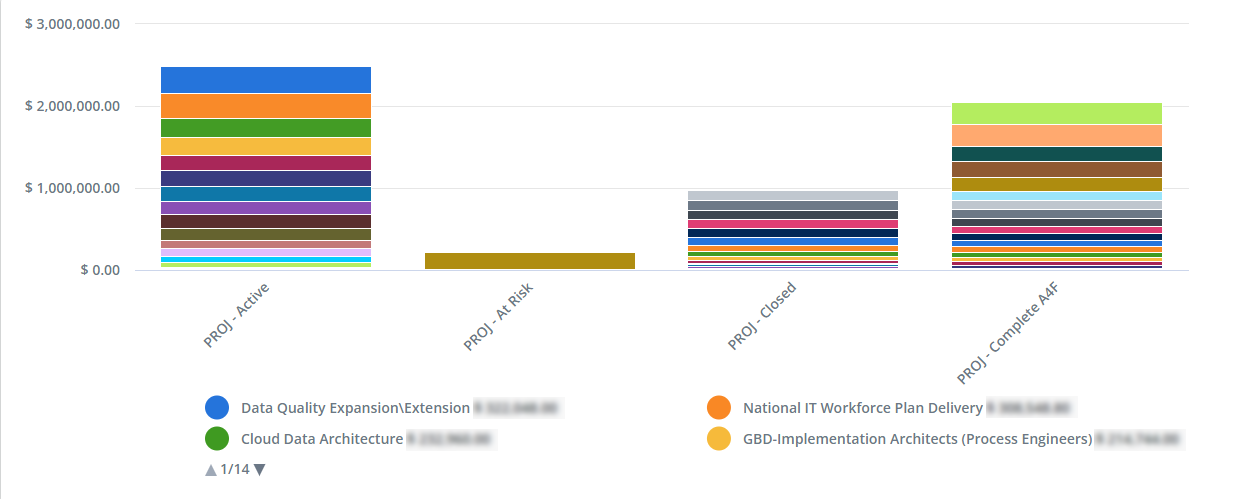Click top blue segment of PROJ - Active bar
Viewport: 1234px width, 499px height.
click(266, 80)
